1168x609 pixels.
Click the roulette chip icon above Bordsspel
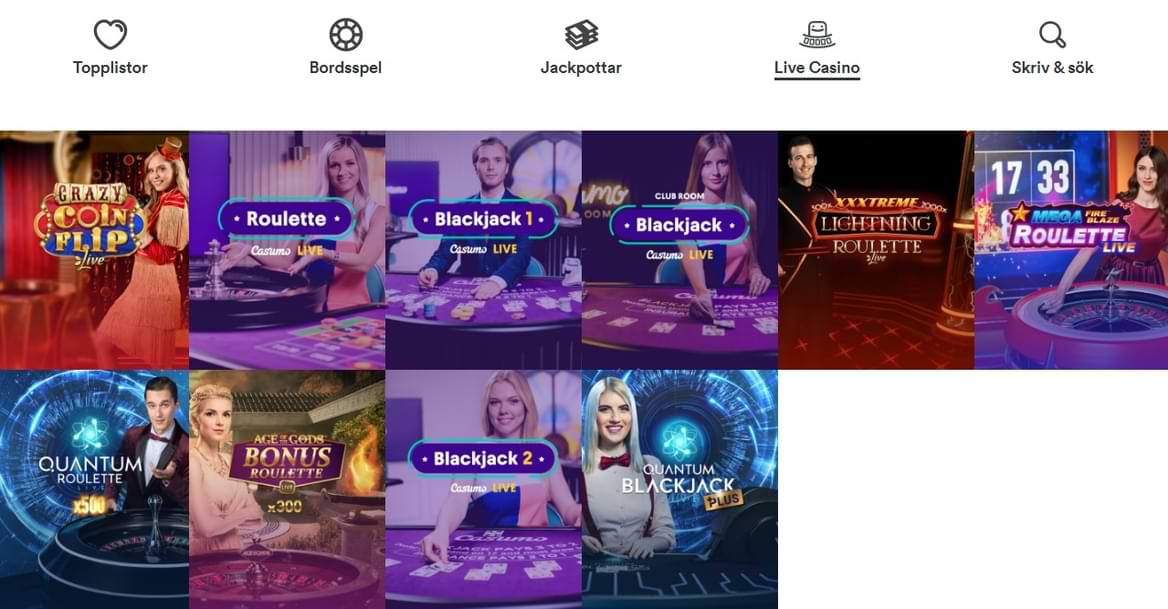point(346,34)
